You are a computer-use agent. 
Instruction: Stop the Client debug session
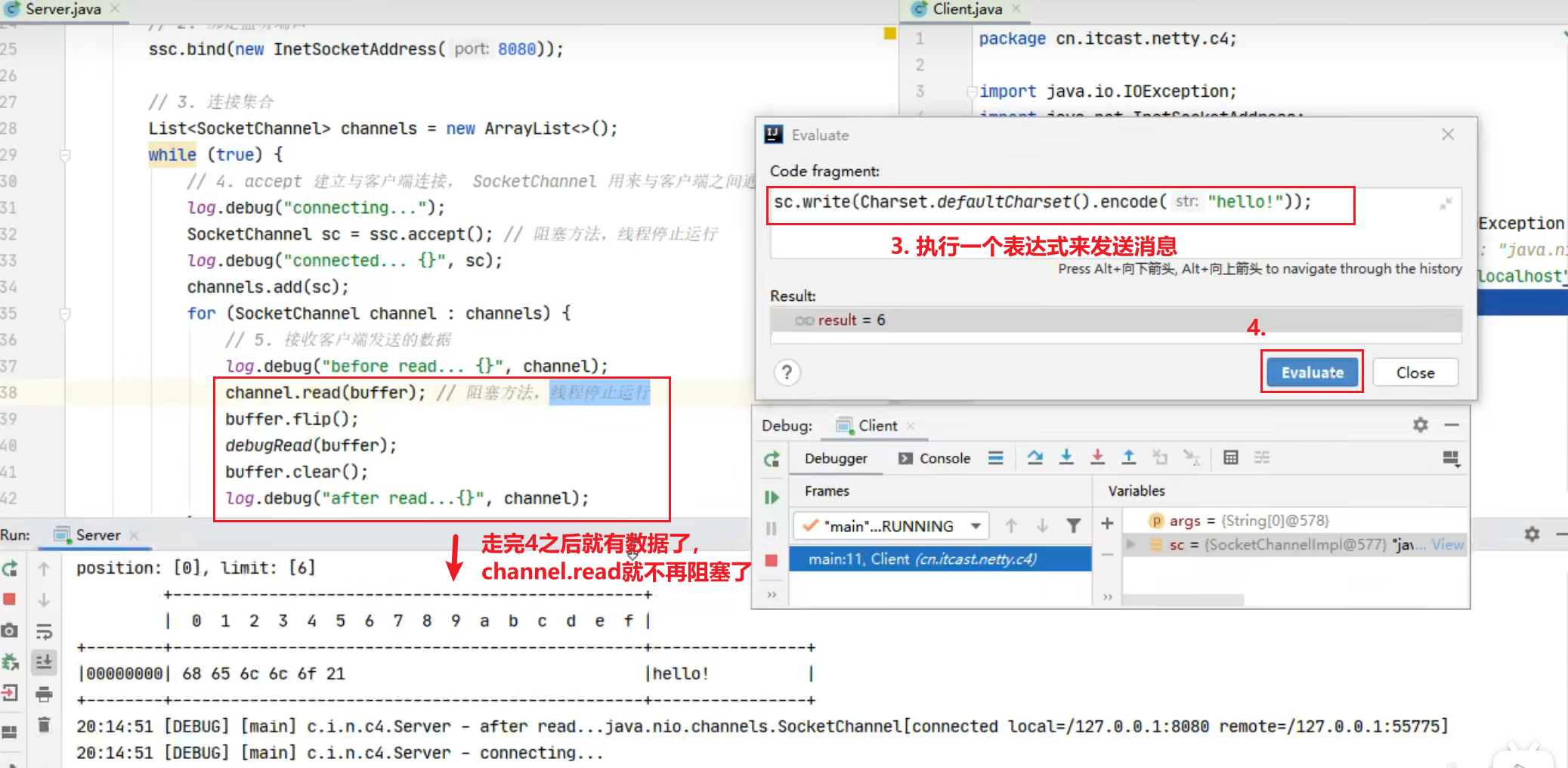771,560
